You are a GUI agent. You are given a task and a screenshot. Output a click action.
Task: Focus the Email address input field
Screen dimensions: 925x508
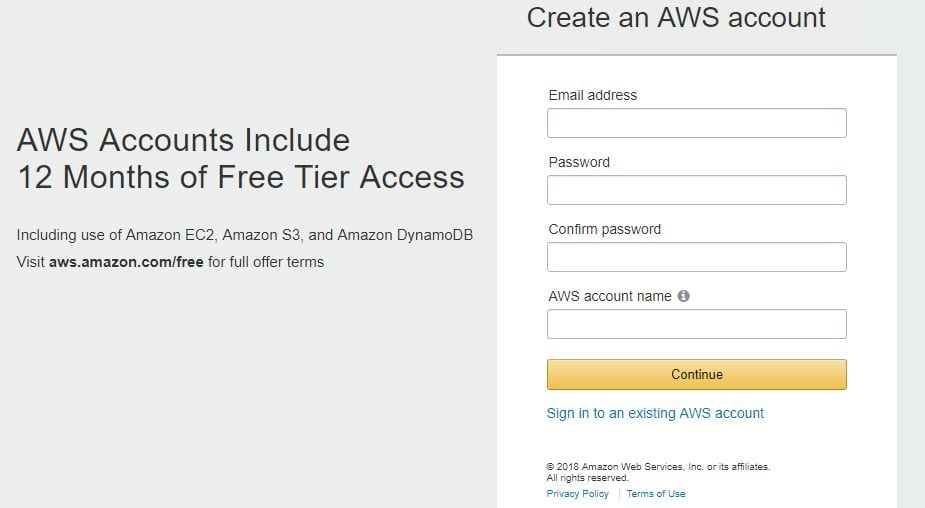coord(697,123)
